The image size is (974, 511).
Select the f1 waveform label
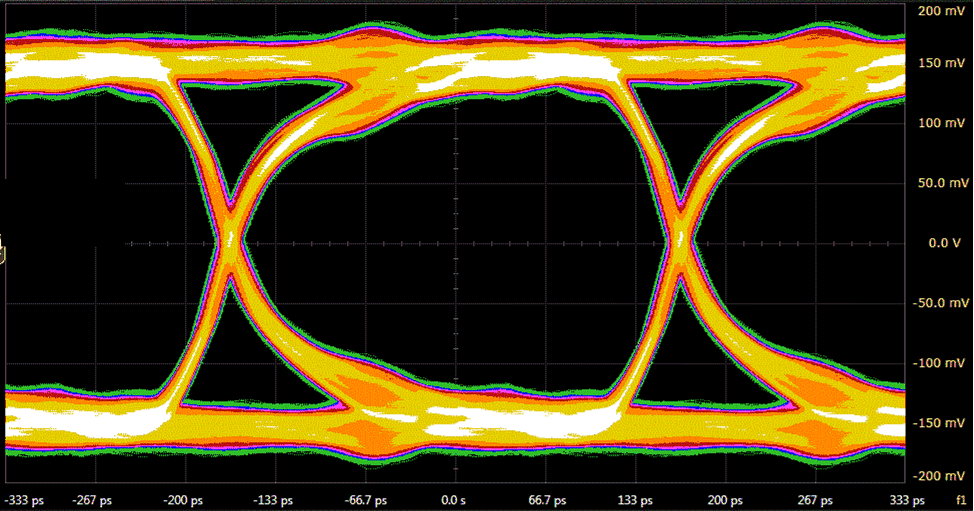(962, 500)
